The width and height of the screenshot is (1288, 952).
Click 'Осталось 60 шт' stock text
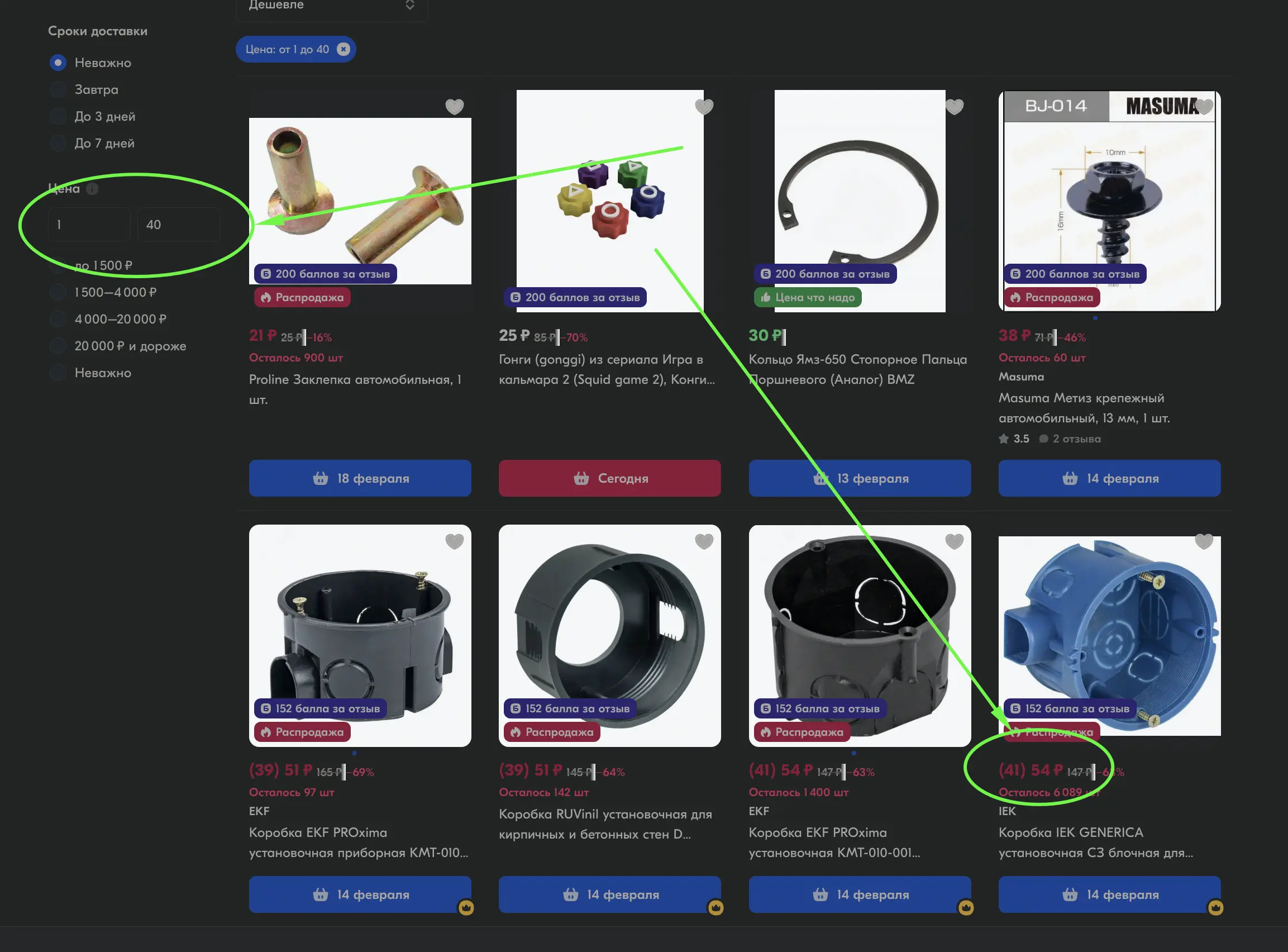coord(1042,358)
